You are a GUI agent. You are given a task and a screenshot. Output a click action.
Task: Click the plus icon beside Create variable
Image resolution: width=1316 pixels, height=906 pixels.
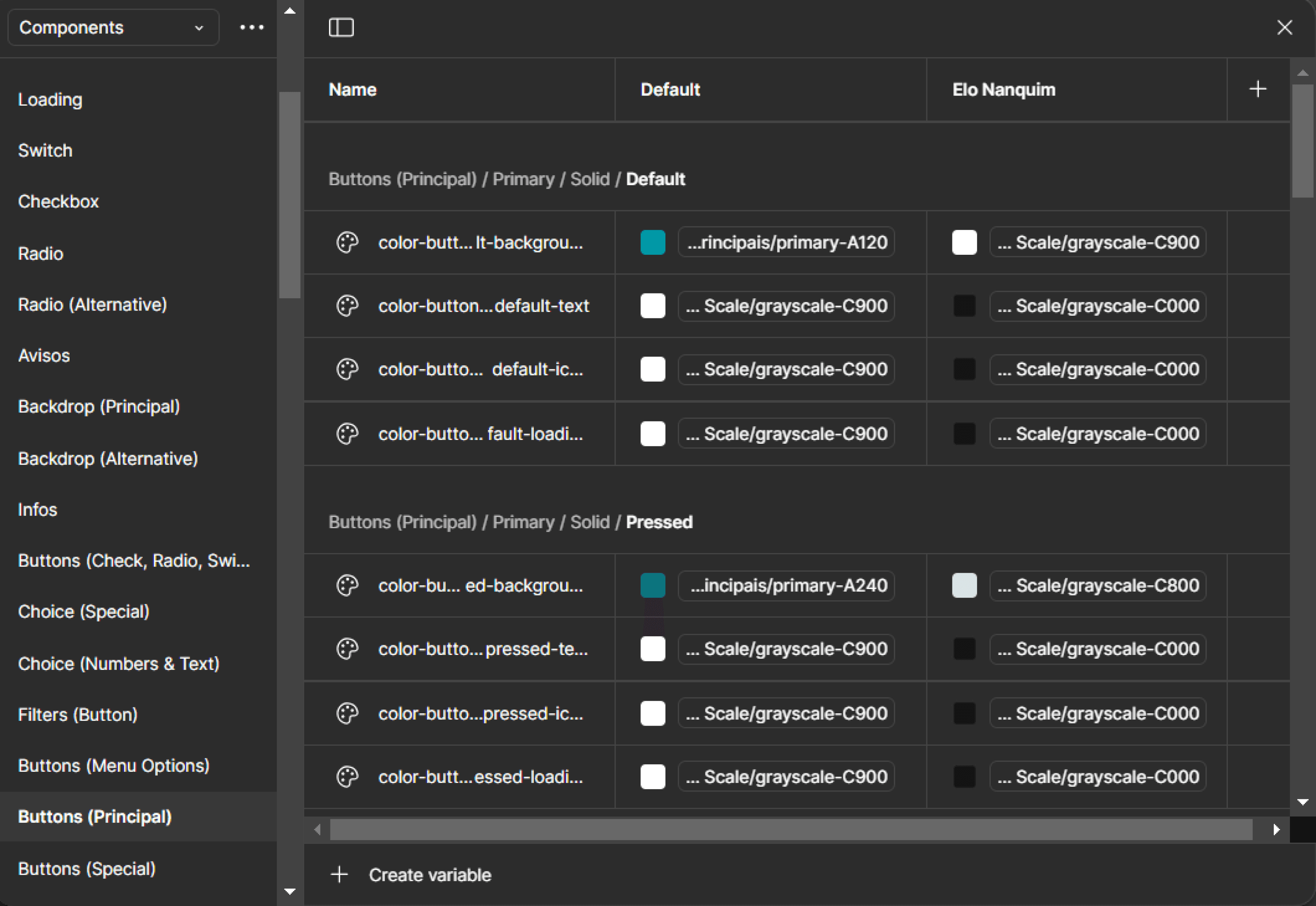click(339, 874)
